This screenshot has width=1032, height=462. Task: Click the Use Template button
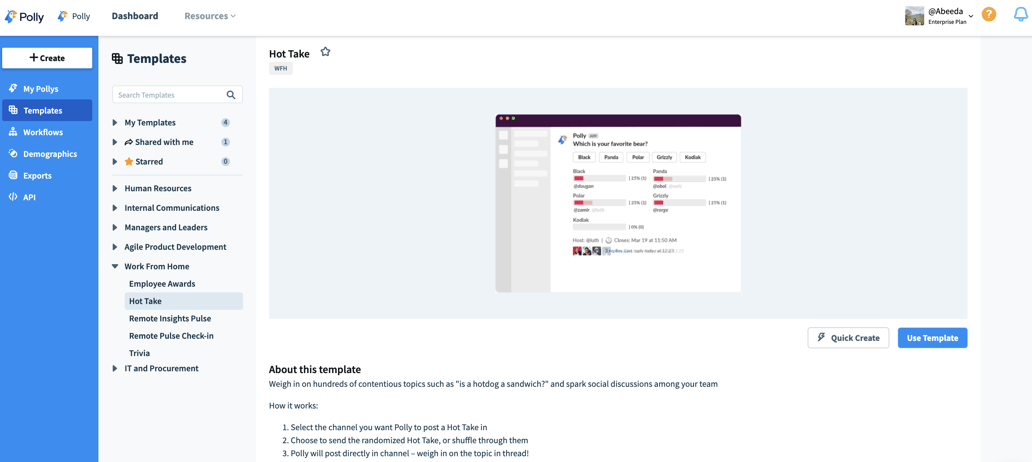pos(932,338)
